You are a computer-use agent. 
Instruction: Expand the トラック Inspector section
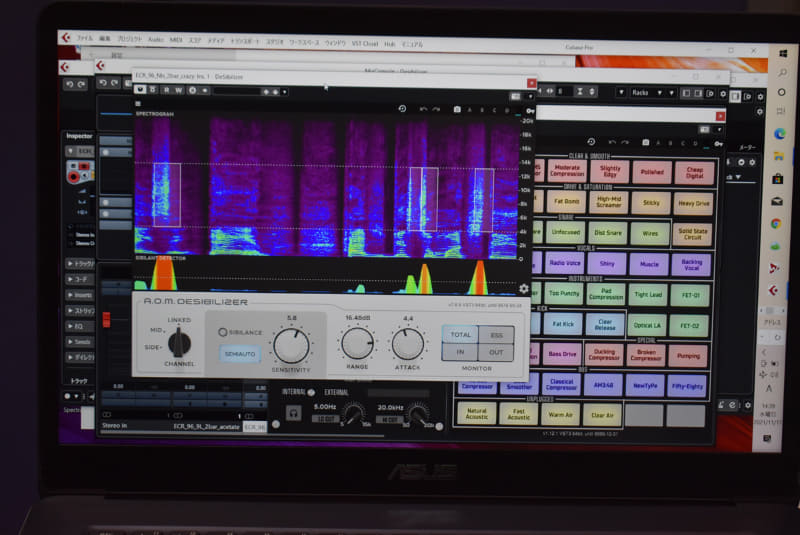[81, 264]
